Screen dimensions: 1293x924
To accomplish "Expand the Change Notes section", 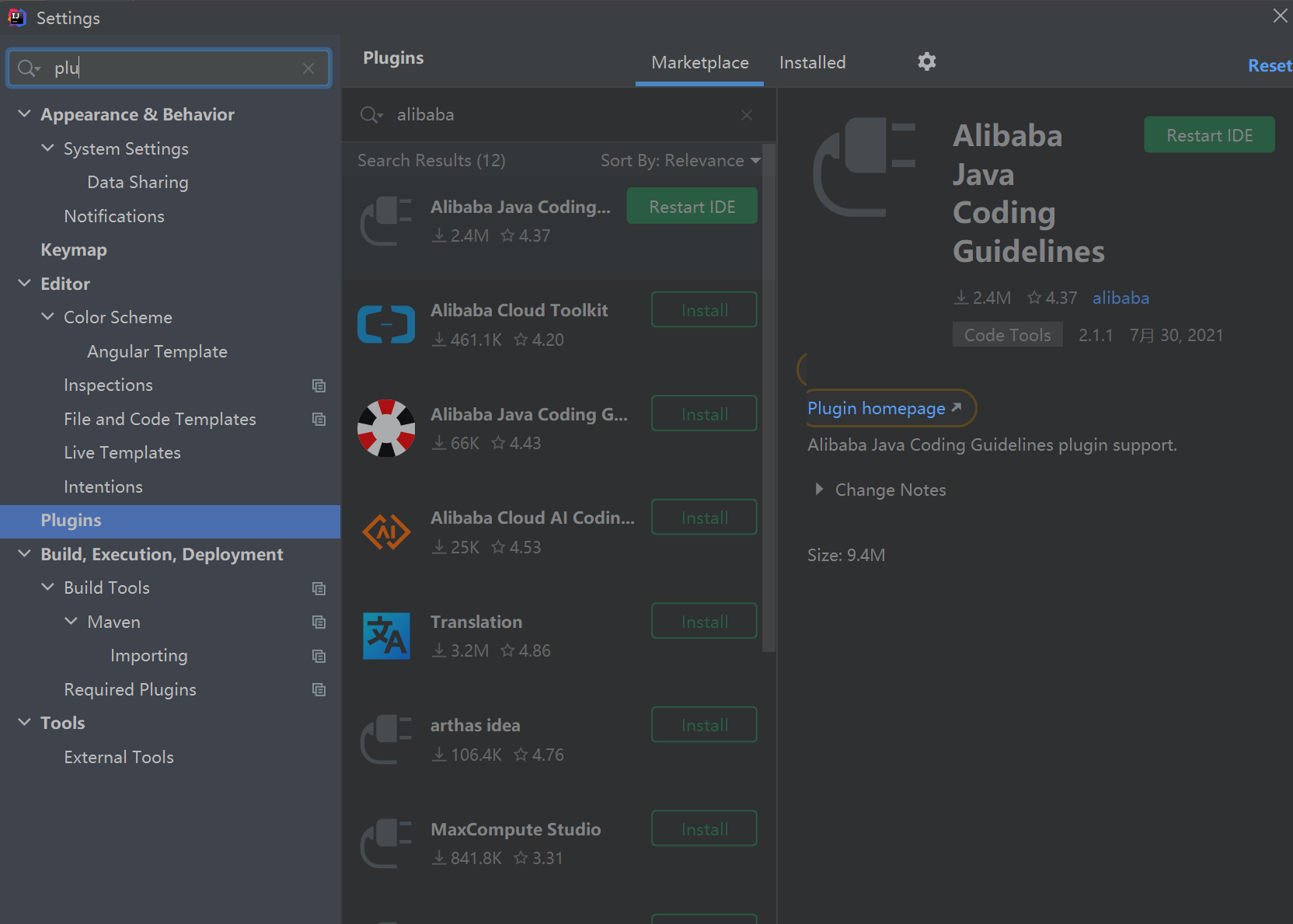I will pos(819,490).
